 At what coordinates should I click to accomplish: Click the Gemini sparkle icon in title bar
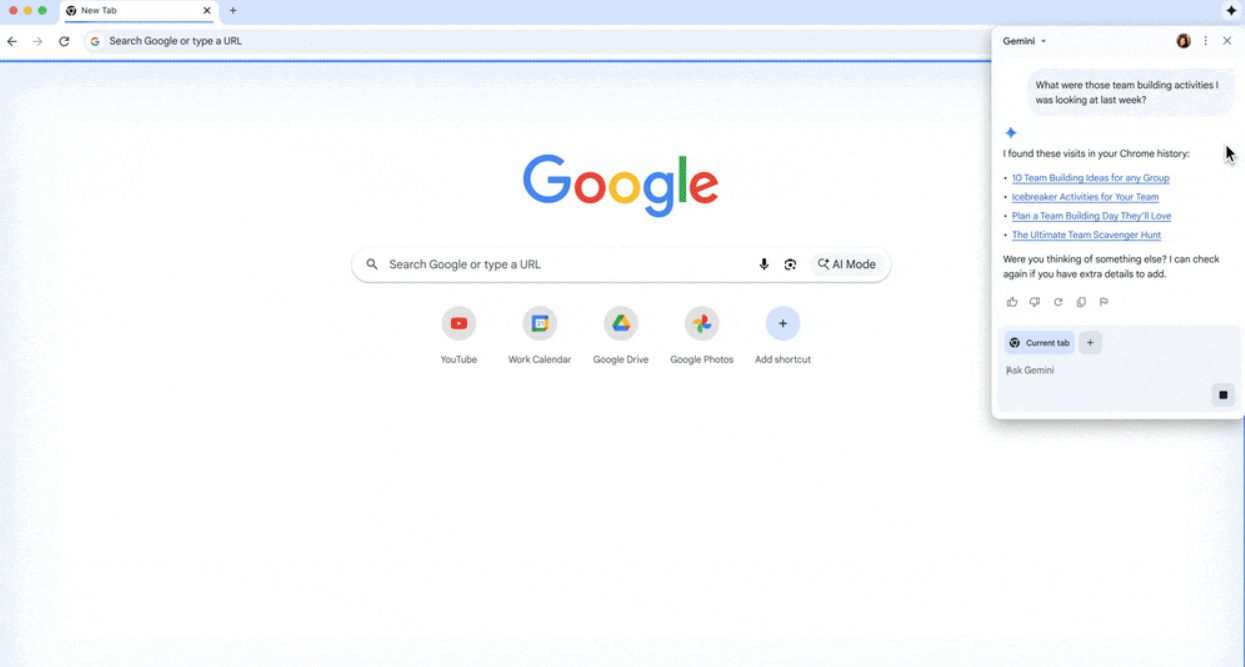point(1231,10)
